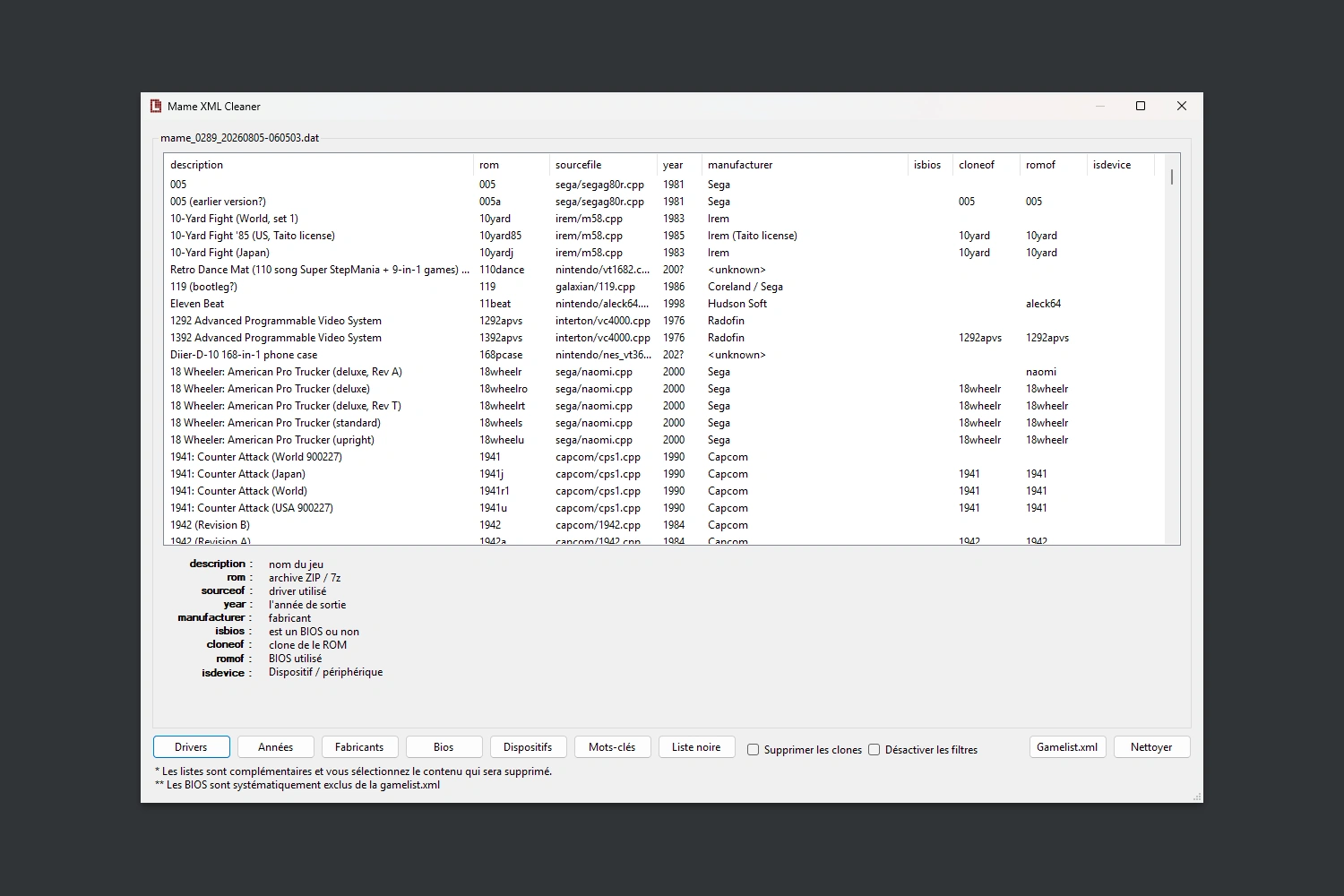Sort by isdevice column header
The height and width of the screenshot is (896, 1344).
coord(1121,165)
